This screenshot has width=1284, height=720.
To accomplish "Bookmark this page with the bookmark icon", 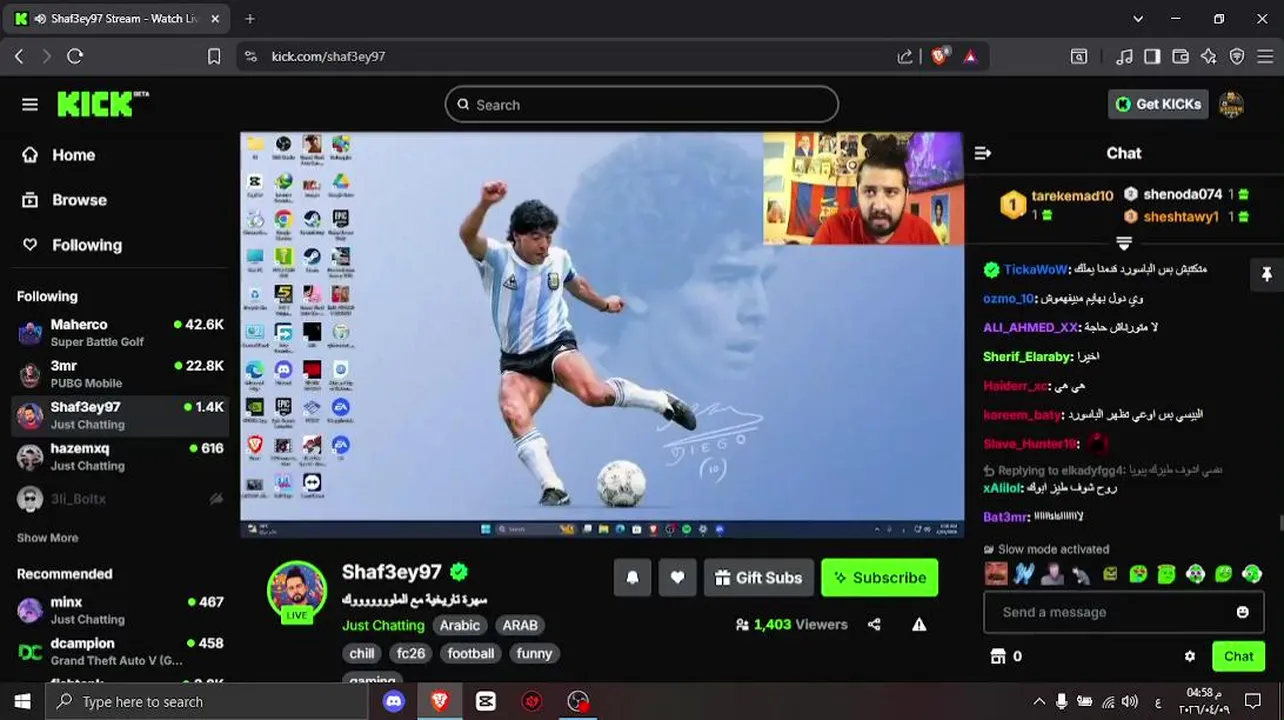I will (x=214, y=57).
